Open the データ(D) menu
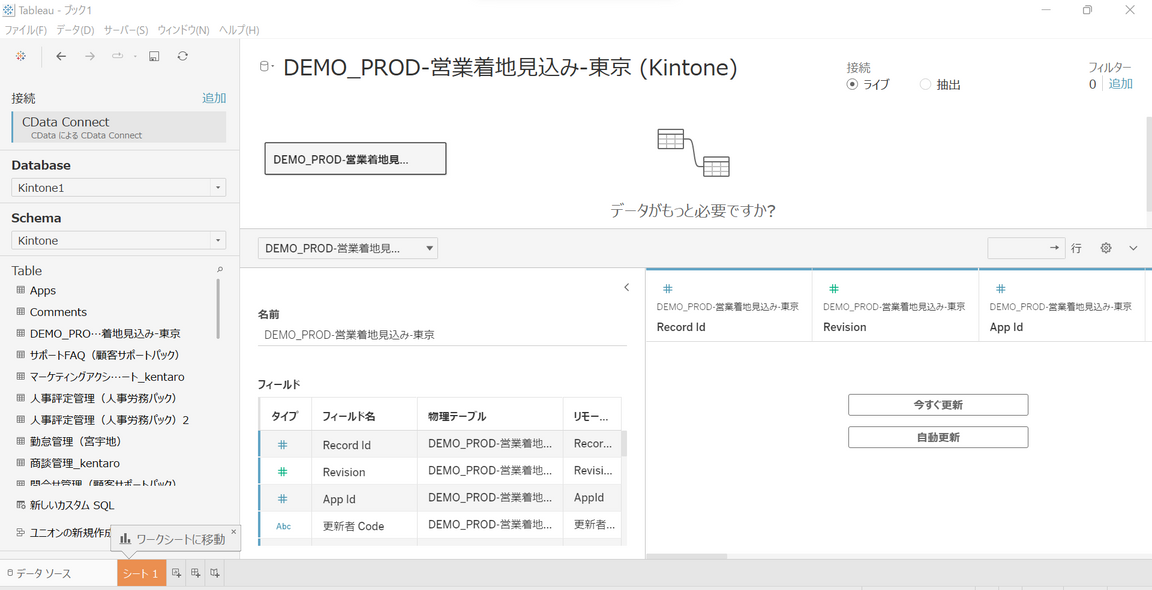 coord(76,30)
